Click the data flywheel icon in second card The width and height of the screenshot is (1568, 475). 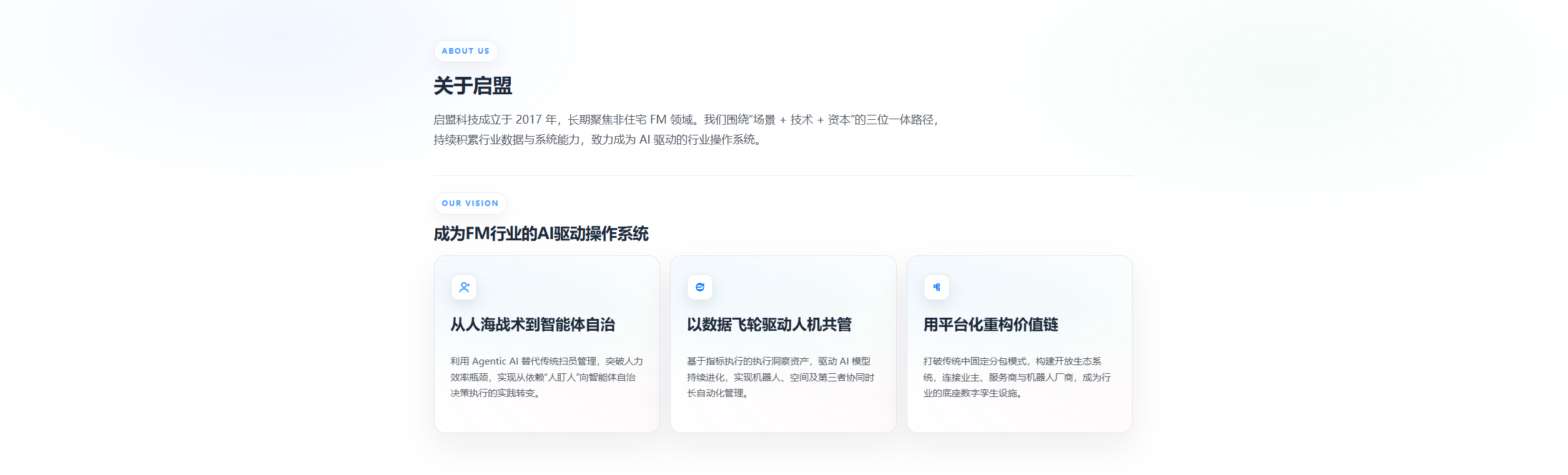[x=700, y=287]
